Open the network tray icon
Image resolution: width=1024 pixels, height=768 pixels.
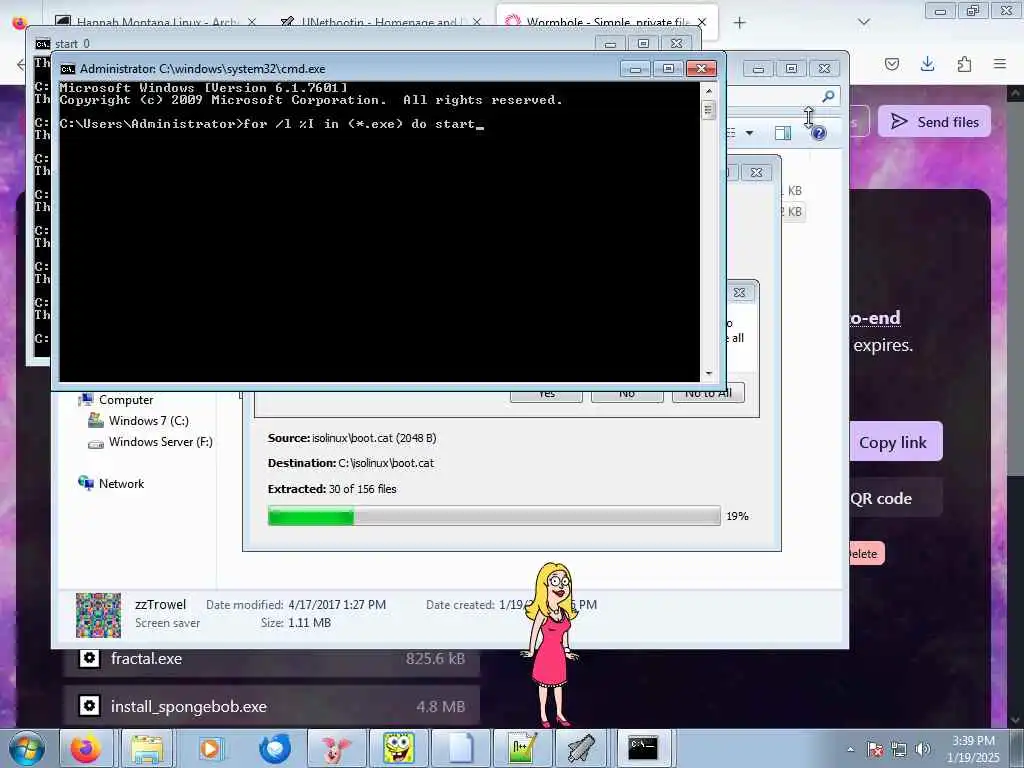[899, 749]
